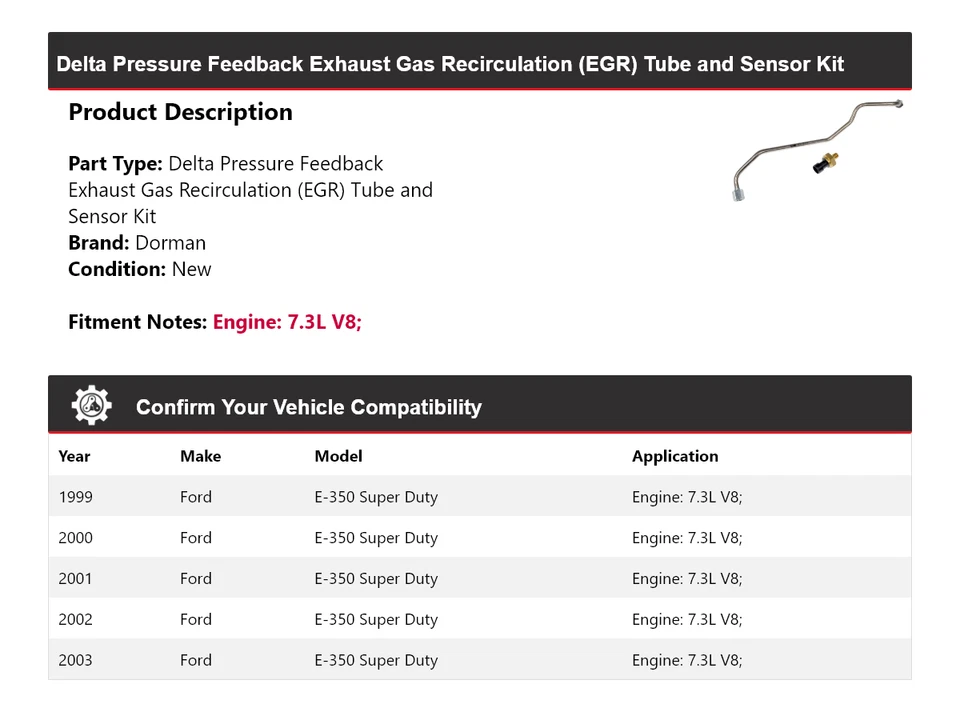This screenshot has width=960, height=712.
Task: Open the EGR tube product thumbnail
Action: 817,150
